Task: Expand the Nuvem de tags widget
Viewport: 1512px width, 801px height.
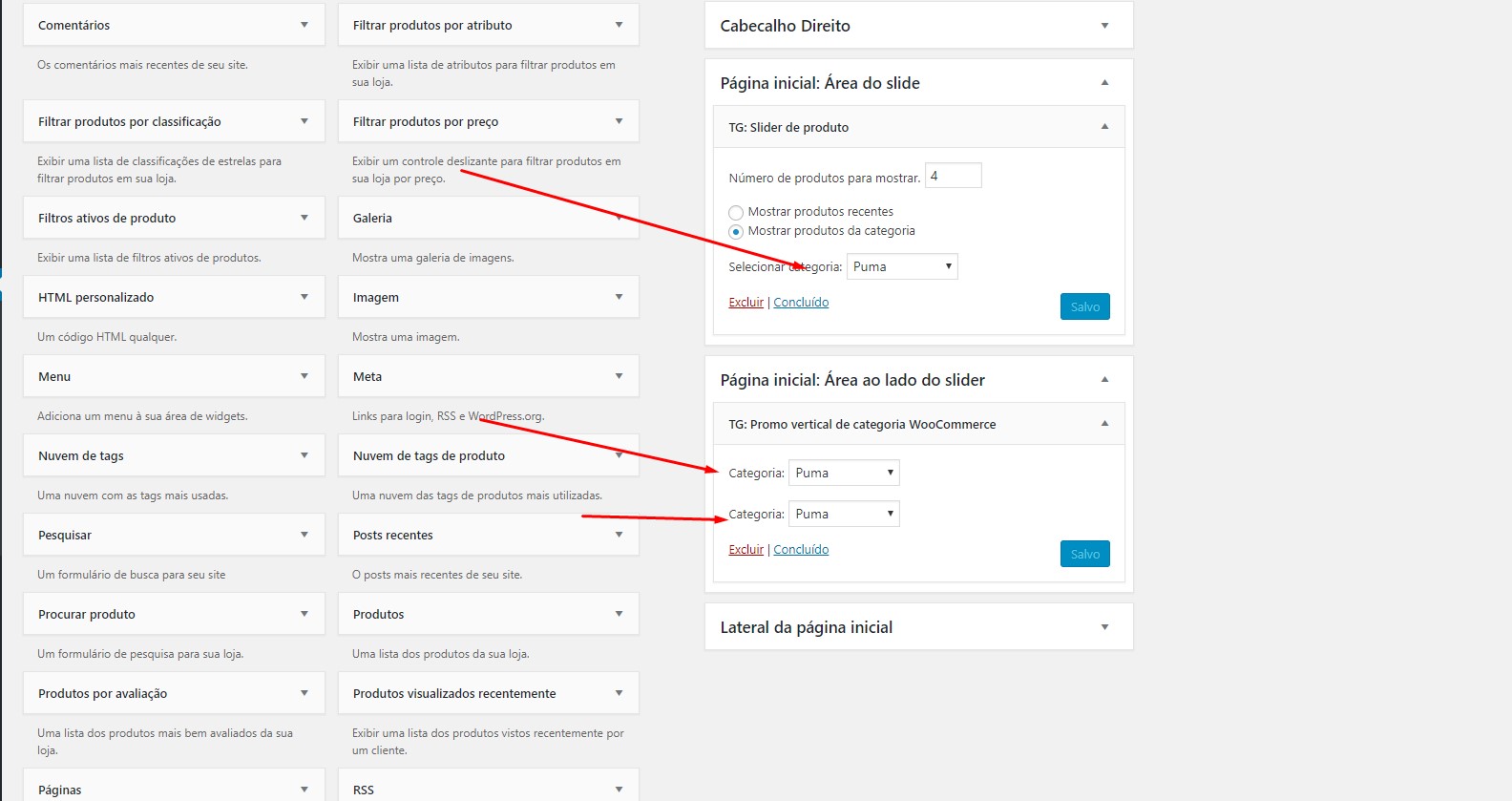Action: coord(174,455)
